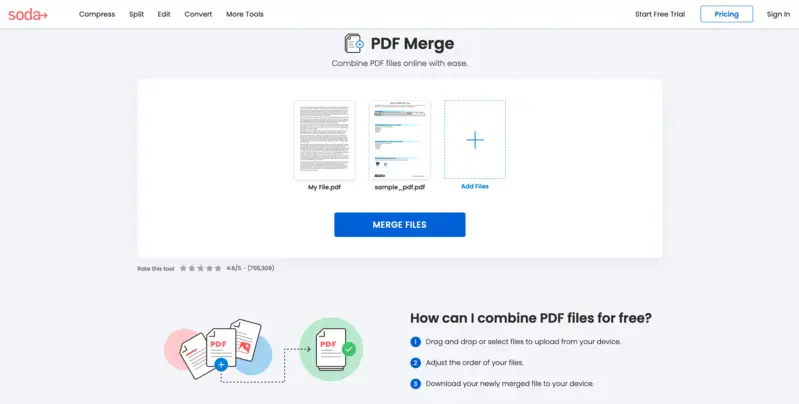Open the Edit menu

coord(164,14)
